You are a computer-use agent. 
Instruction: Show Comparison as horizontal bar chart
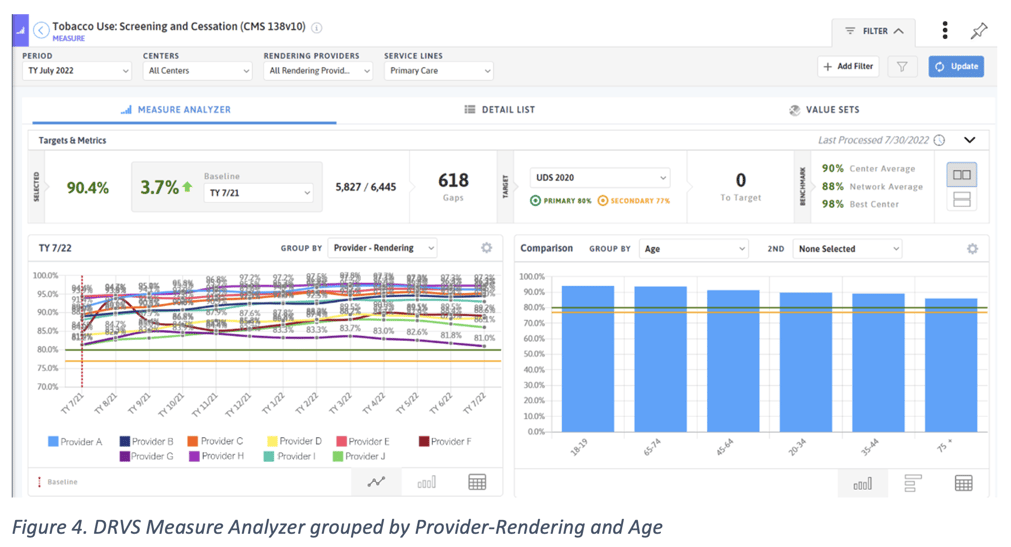coord(912,483)
